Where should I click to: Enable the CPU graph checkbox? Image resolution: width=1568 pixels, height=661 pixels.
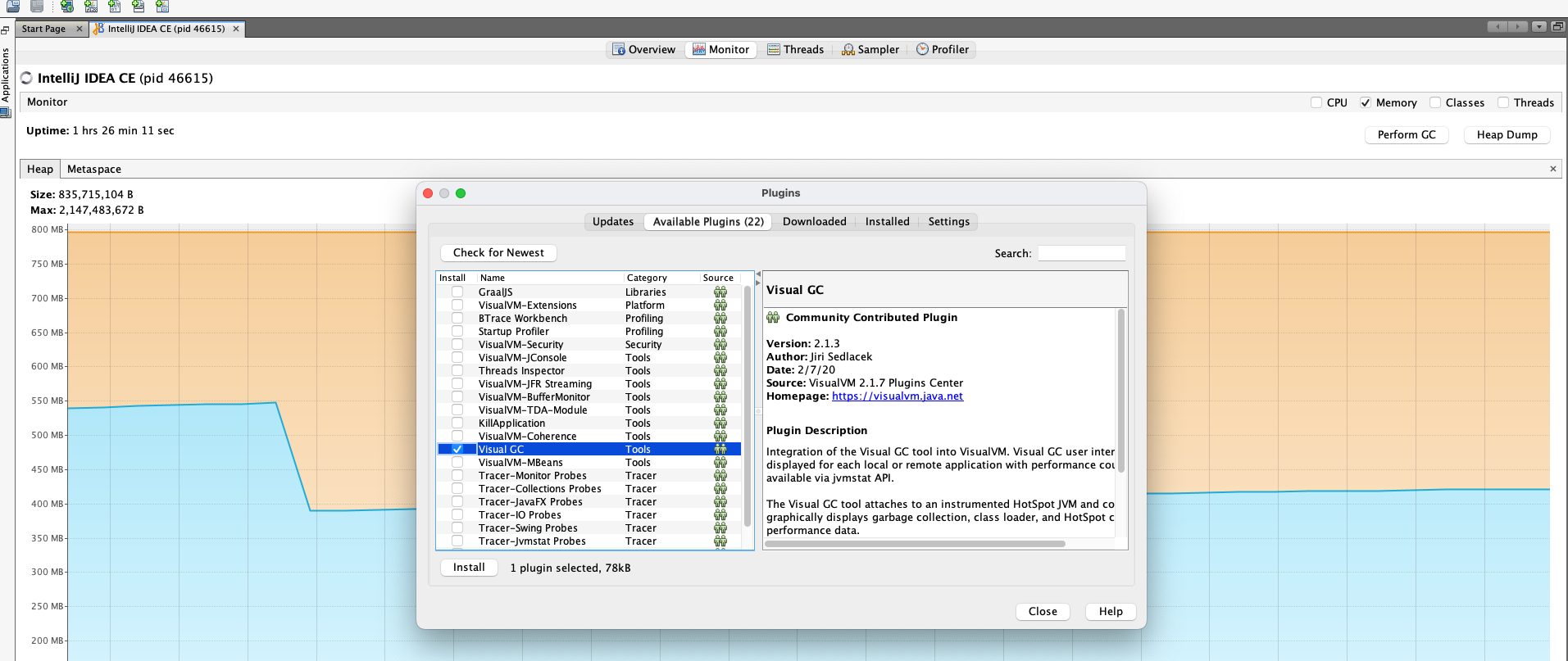(x=1316, y=103)
